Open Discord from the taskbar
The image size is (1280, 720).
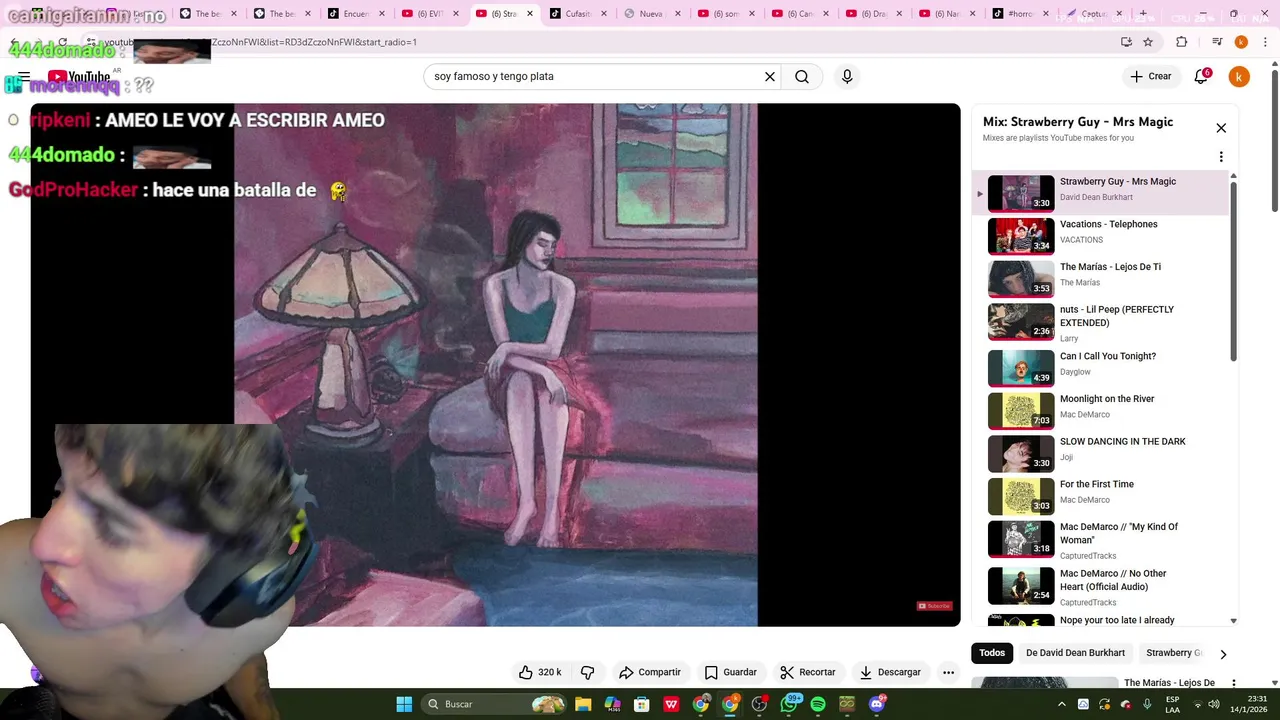877,704
